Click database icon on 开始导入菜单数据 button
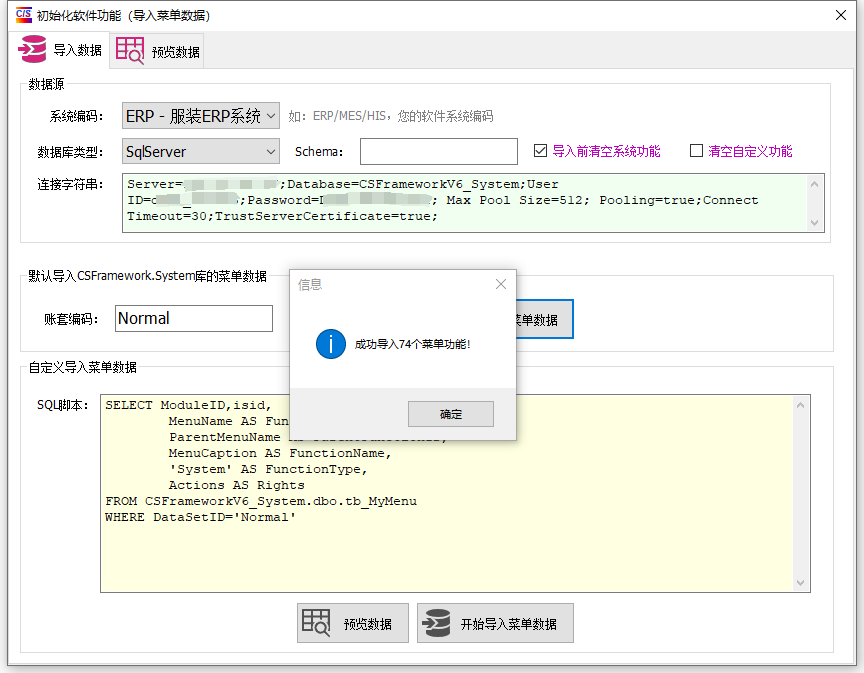This screenshot has width=864, height=673. tap(436, 623)
